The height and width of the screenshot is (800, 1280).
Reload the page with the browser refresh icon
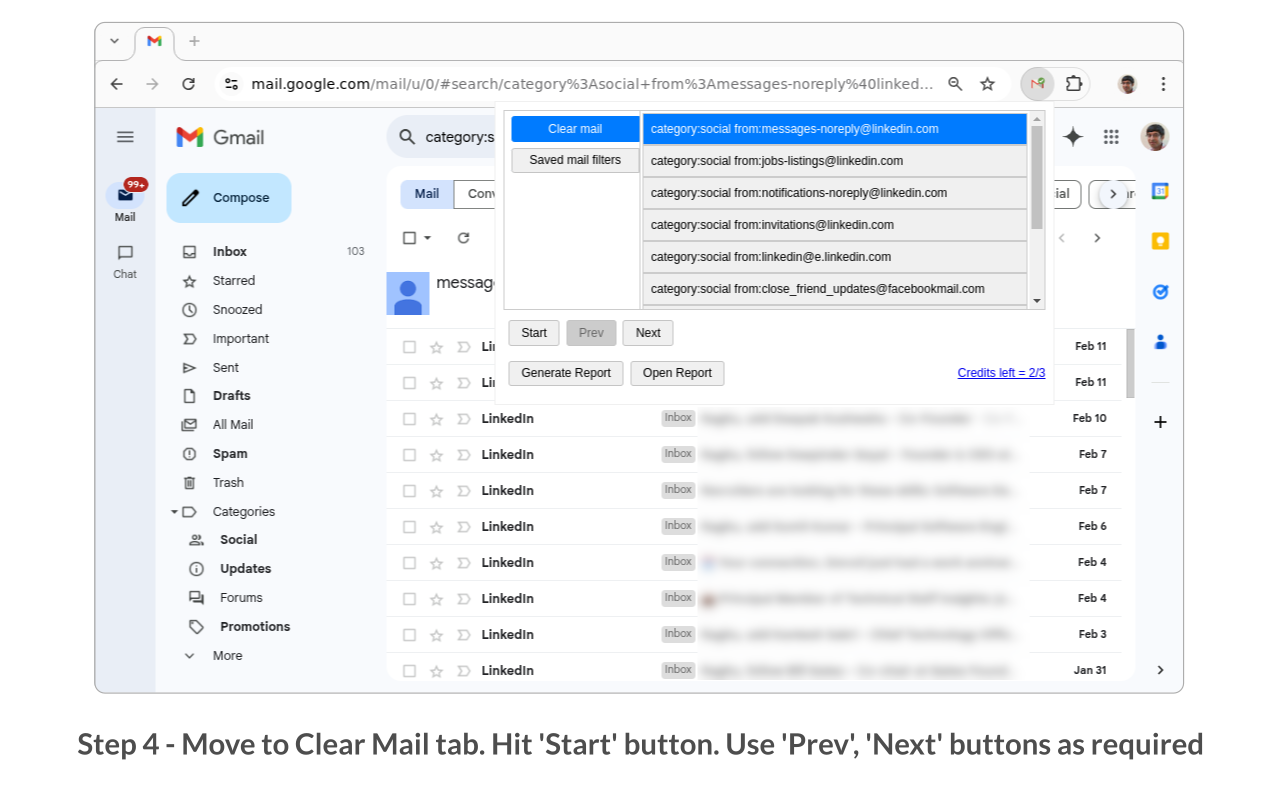[x=188, y=84]
